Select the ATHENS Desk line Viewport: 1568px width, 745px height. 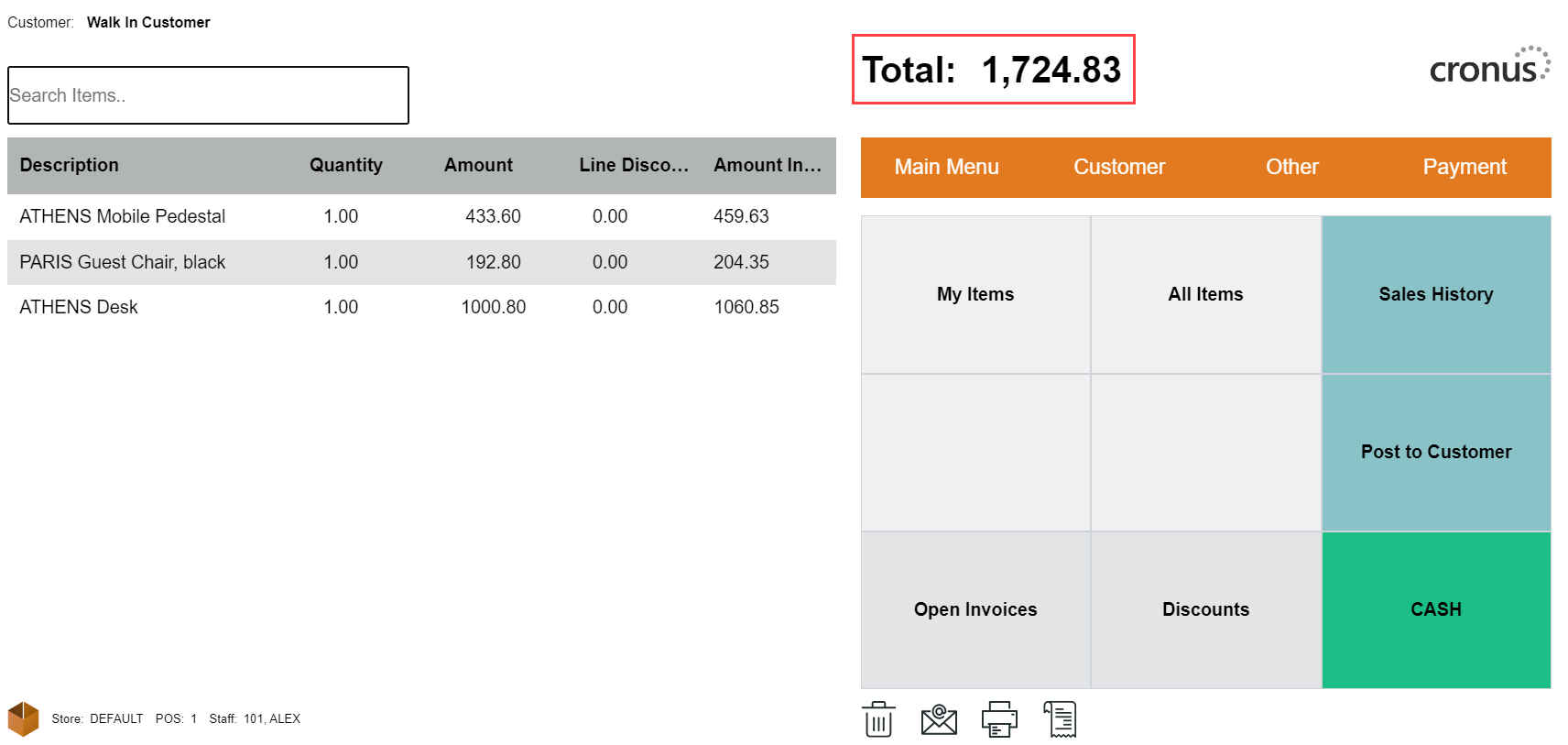coord(79,307)
